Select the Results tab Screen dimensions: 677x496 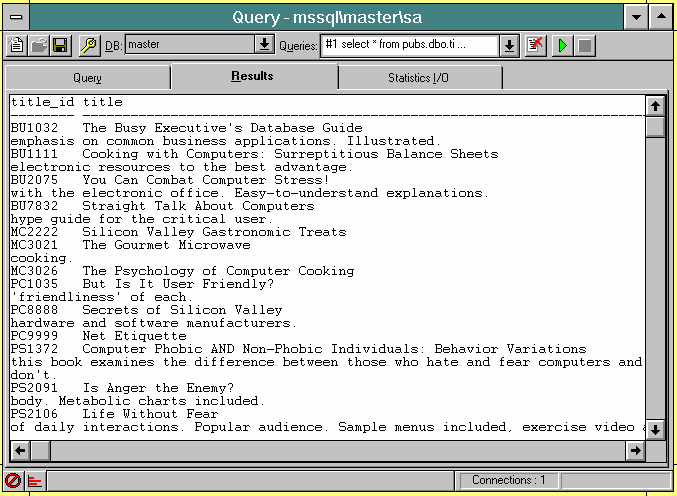pyautogui.click(x=253, y=76)
